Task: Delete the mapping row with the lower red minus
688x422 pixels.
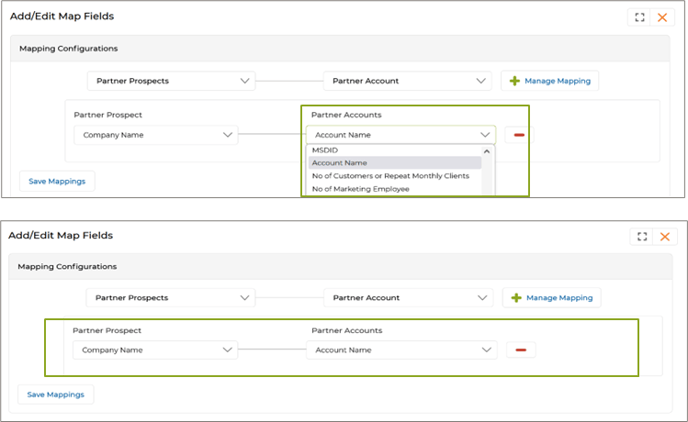Action: point(520,350)
